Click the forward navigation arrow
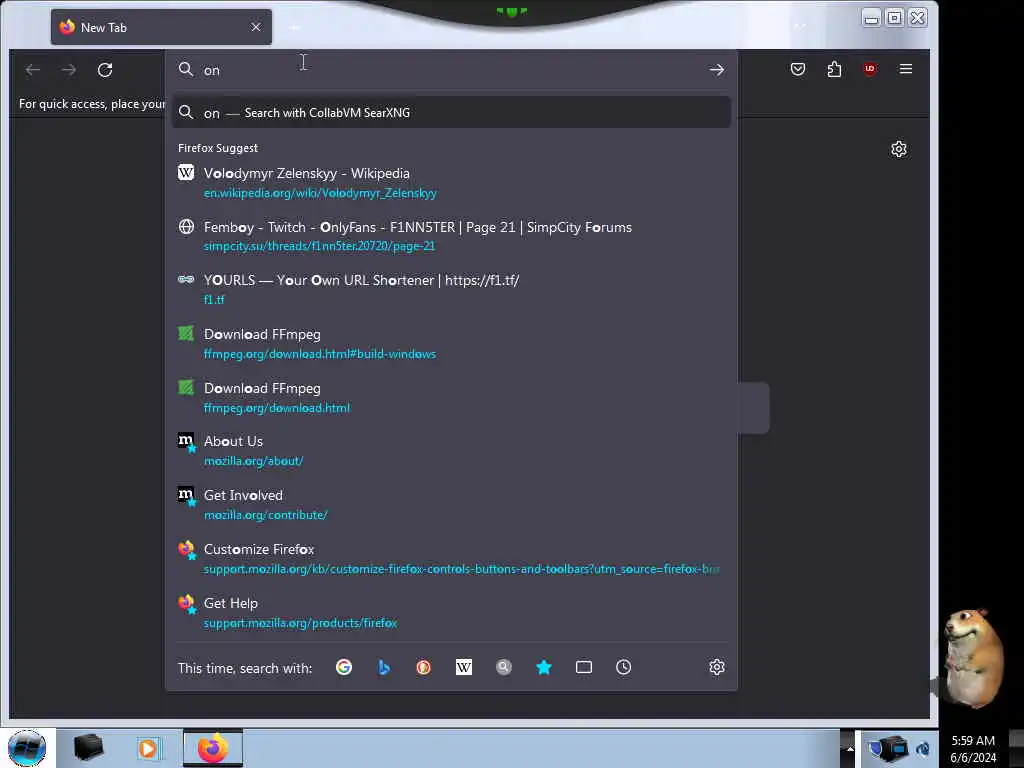The image size is (1024, 768). coord(69,69)
